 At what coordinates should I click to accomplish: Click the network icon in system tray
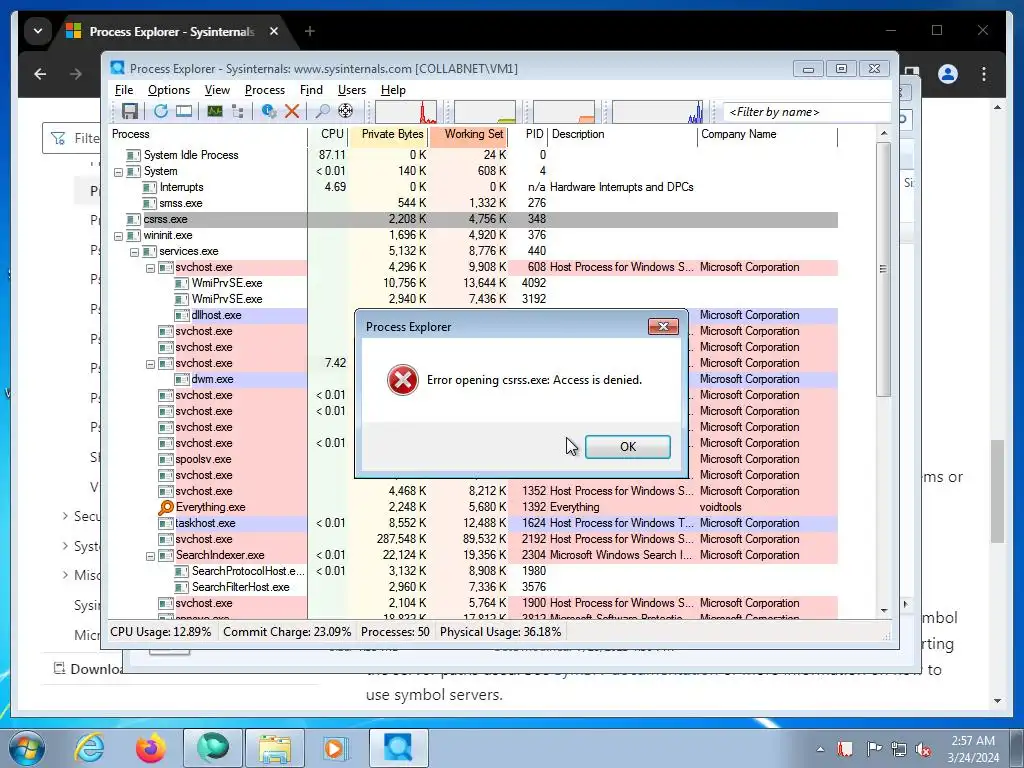[x=899, y=750]
